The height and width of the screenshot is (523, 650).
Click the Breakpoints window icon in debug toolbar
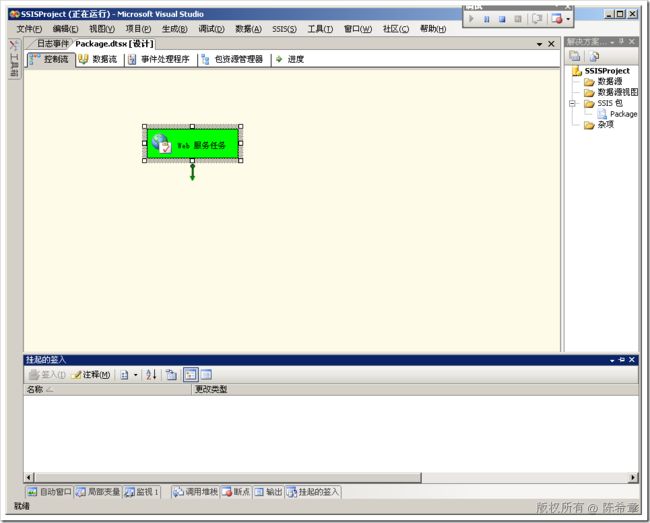(x=557, y=19)
